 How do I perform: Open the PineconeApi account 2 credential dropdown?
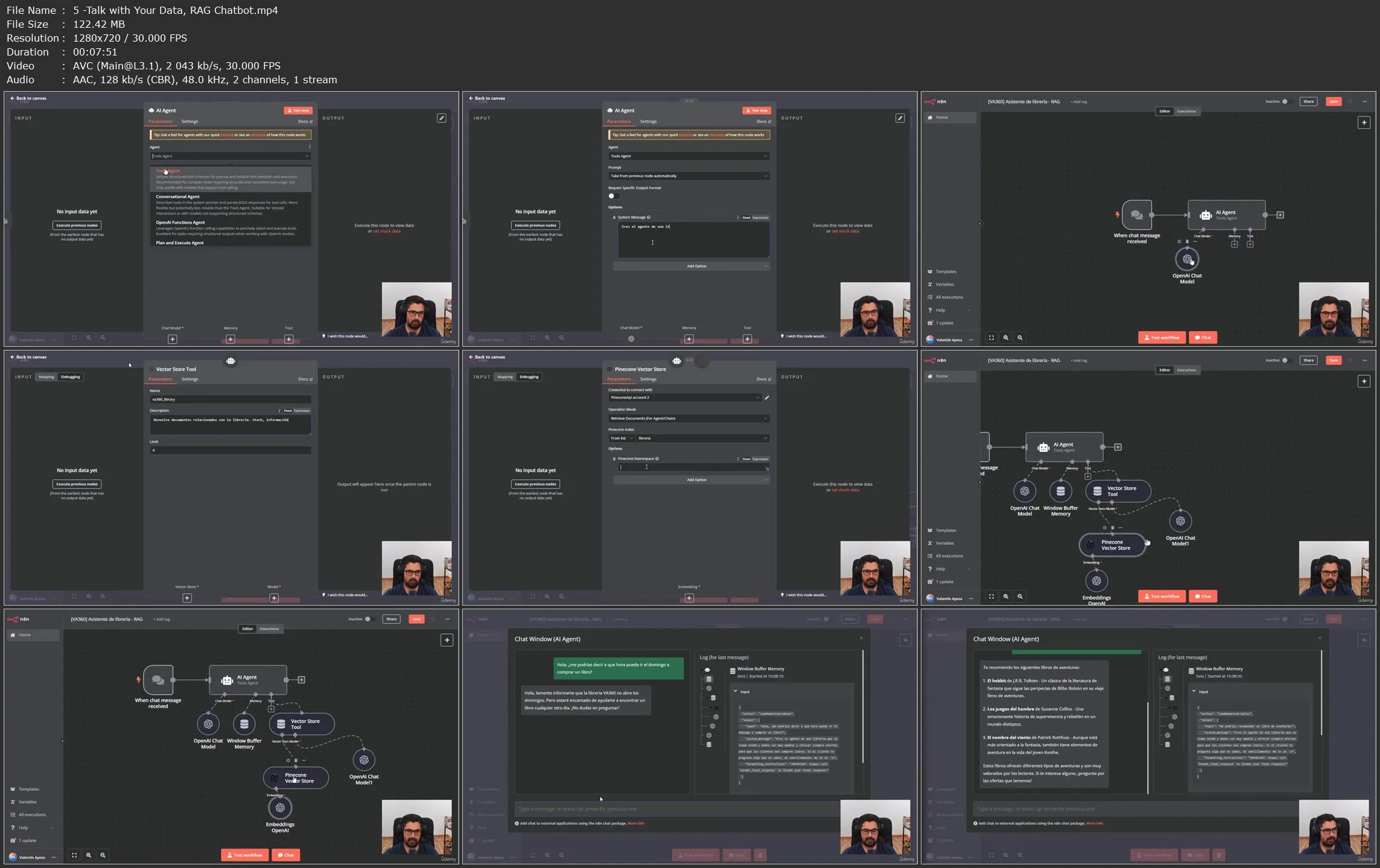684,398
